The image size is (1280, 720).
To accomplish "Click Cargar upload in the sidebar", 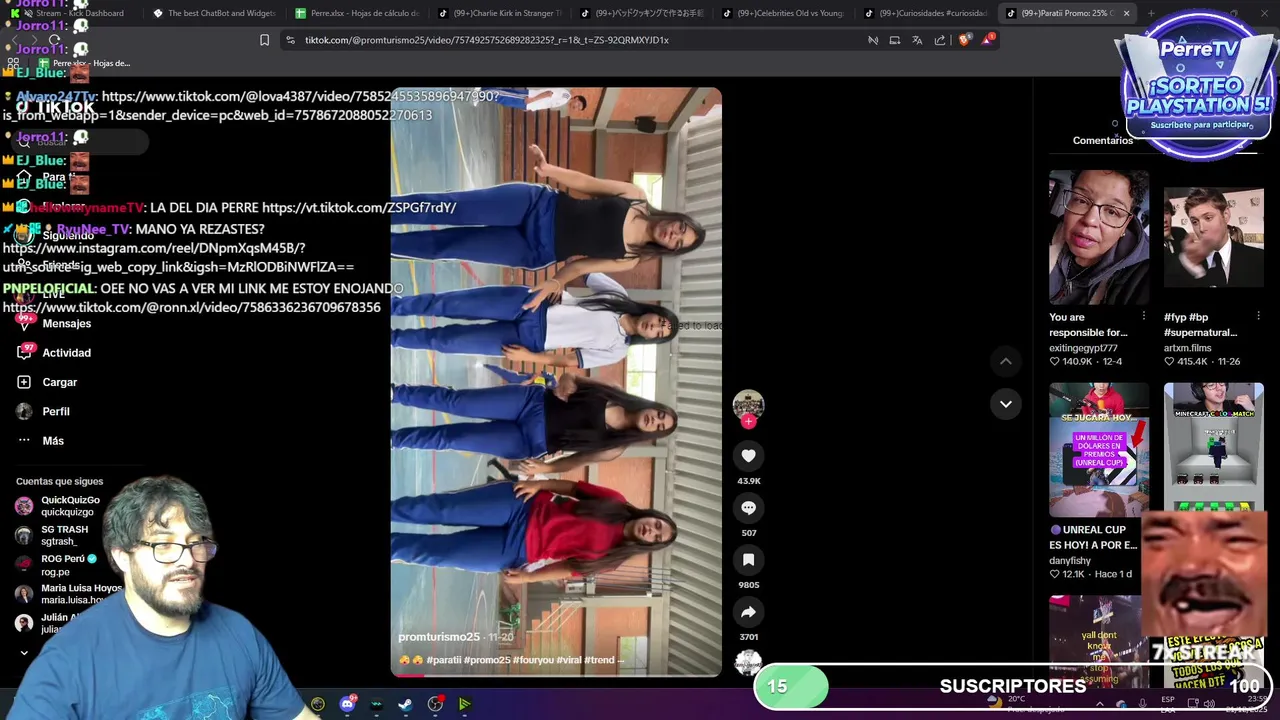I will tap(47, 382).
